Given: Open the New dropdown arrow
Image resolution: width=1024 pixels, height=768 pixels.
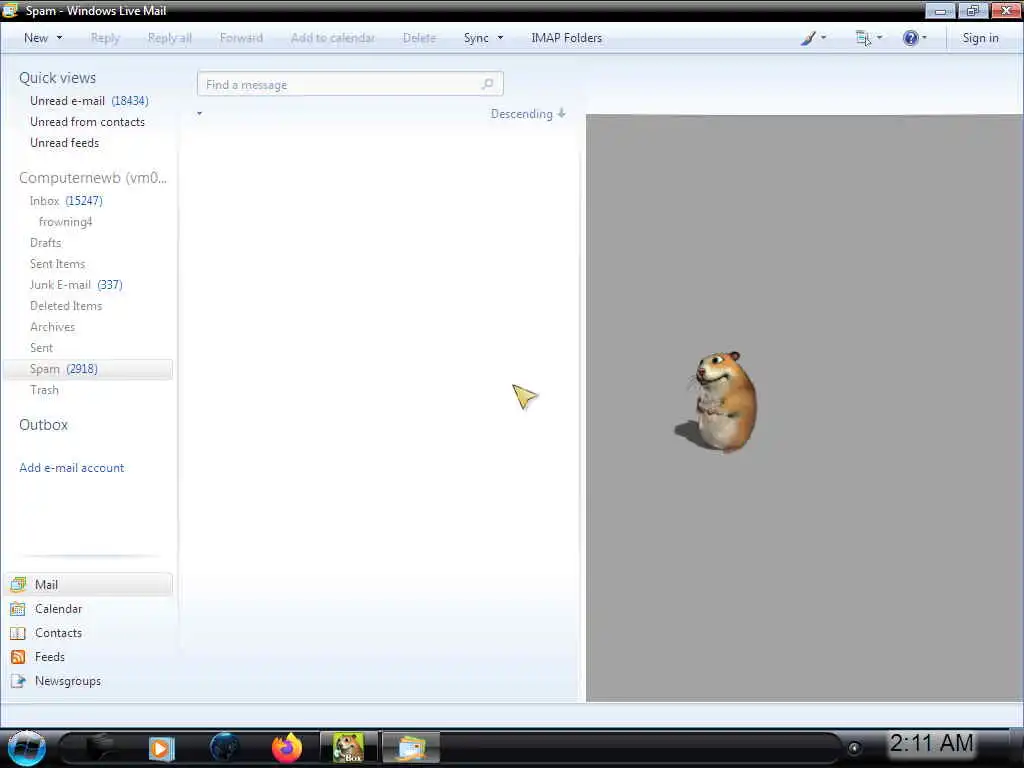Looking at the screenshot, I should coord(59,38).
